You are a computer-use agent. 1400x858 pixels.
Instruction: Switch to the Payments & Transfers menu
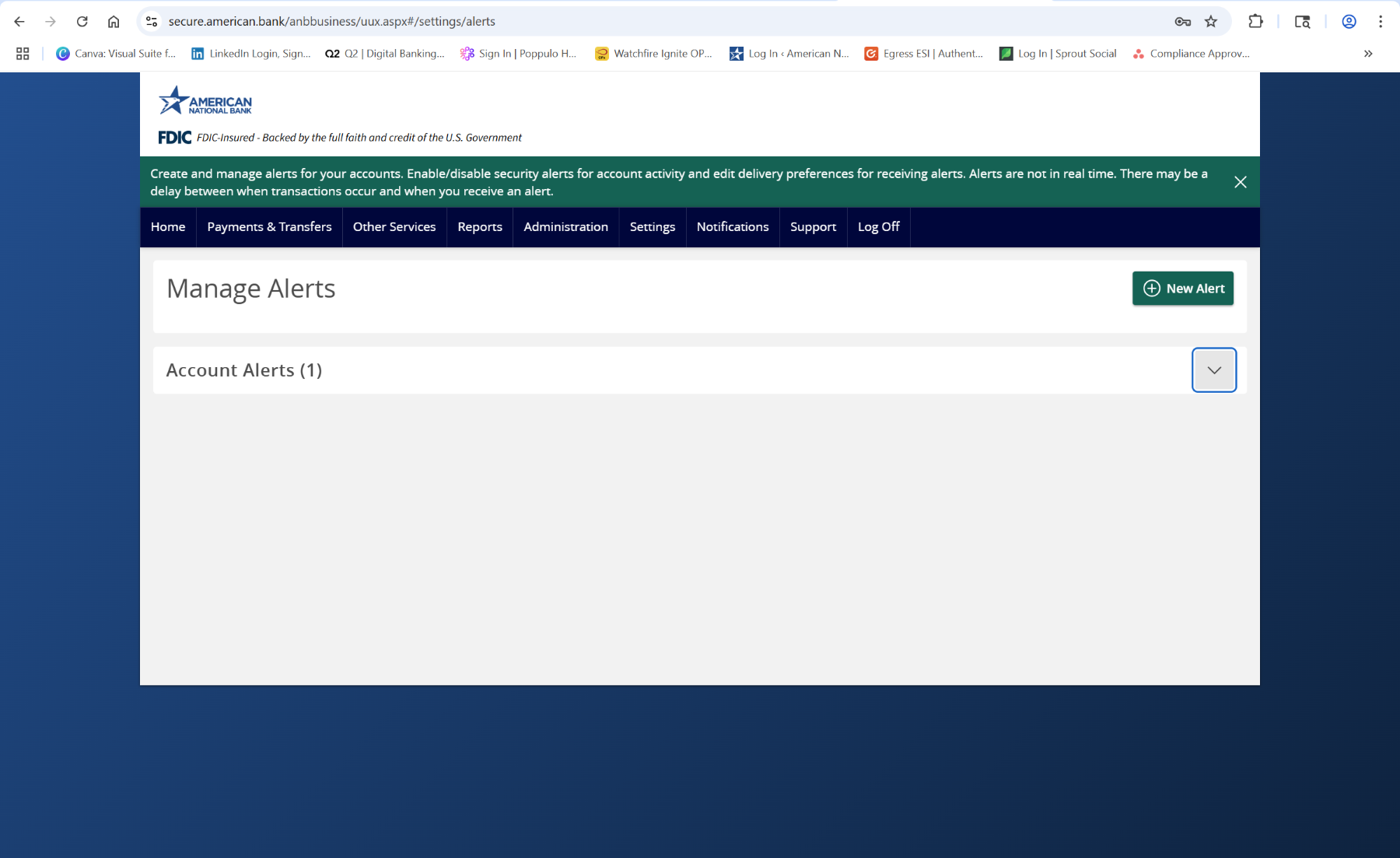pyautogui.click(x=269, y=226)
